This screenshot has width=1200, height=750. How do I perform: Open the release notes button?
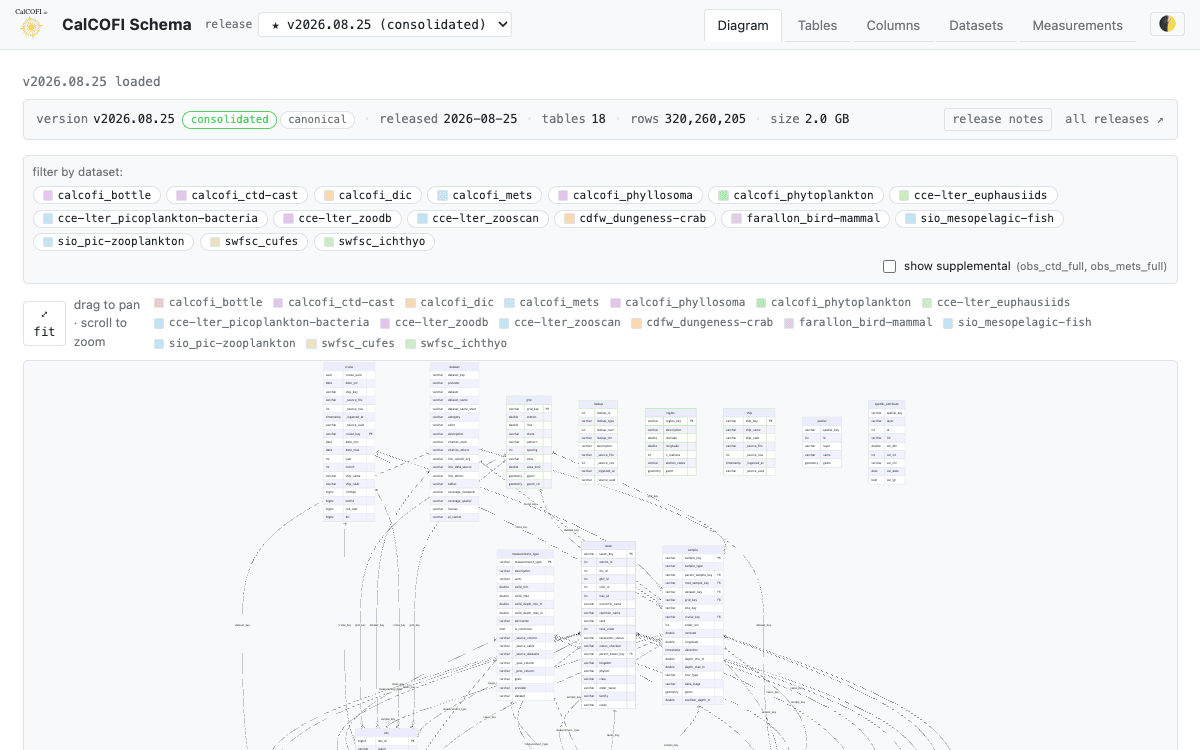click(998, 119)
